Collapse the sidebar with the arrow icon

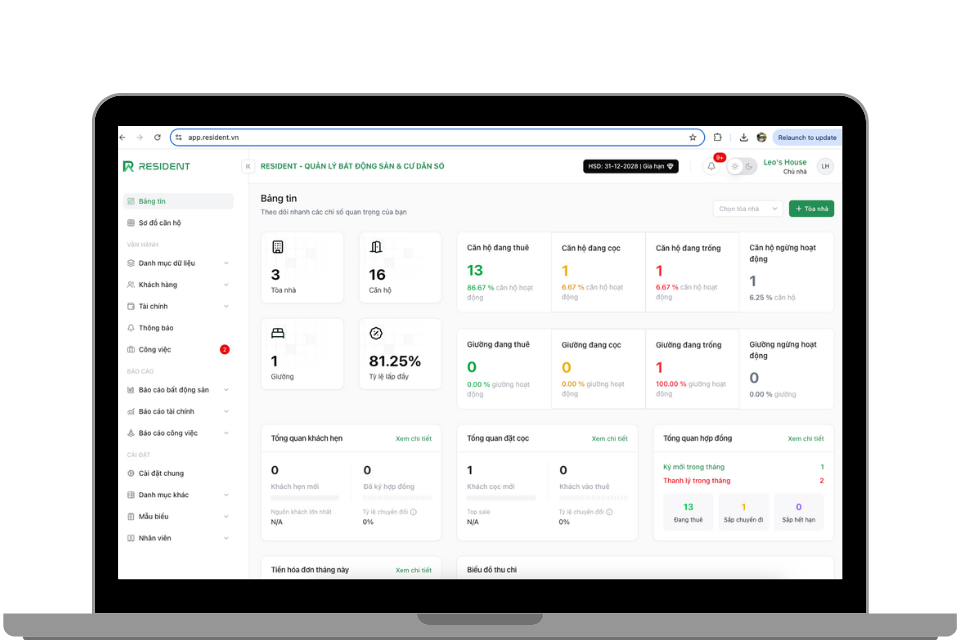(248, 166)
